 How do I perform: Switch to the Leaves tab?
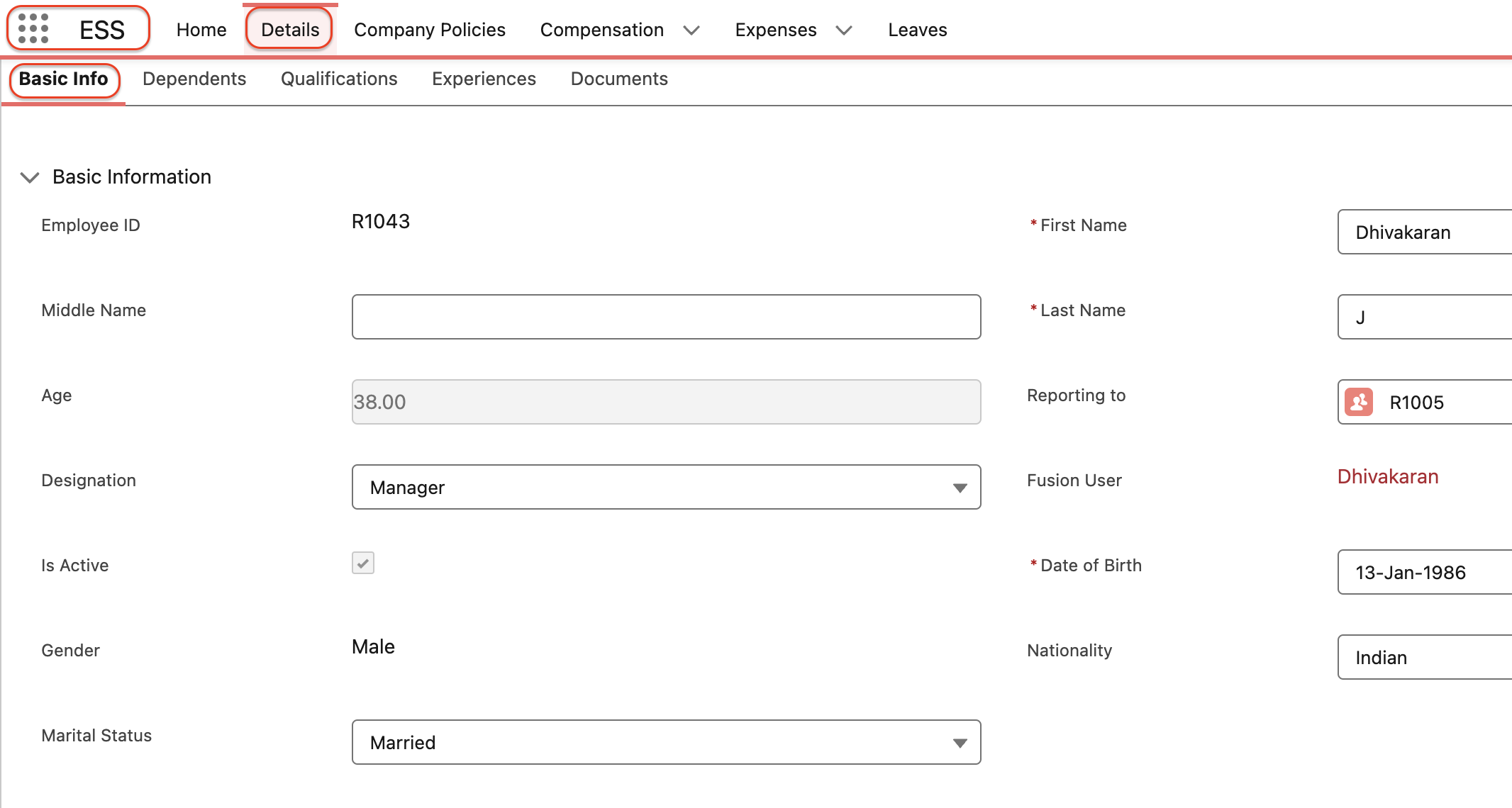click(917, 30)
